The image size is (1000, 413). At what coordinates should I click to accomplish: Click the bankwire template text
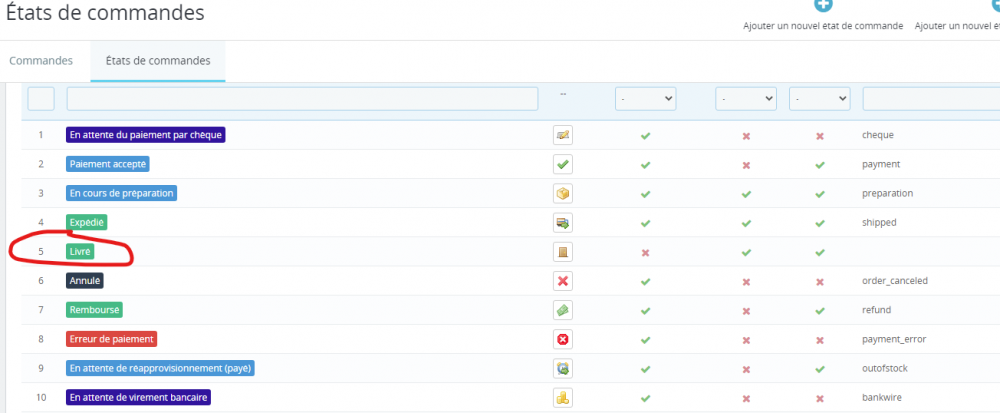click(x=881, y=398)
